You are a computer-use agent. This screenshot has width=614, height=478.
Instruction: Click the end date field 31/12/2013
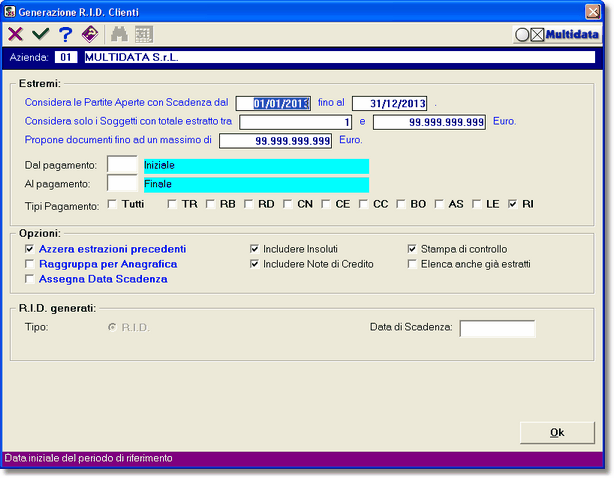coord(390,103)
